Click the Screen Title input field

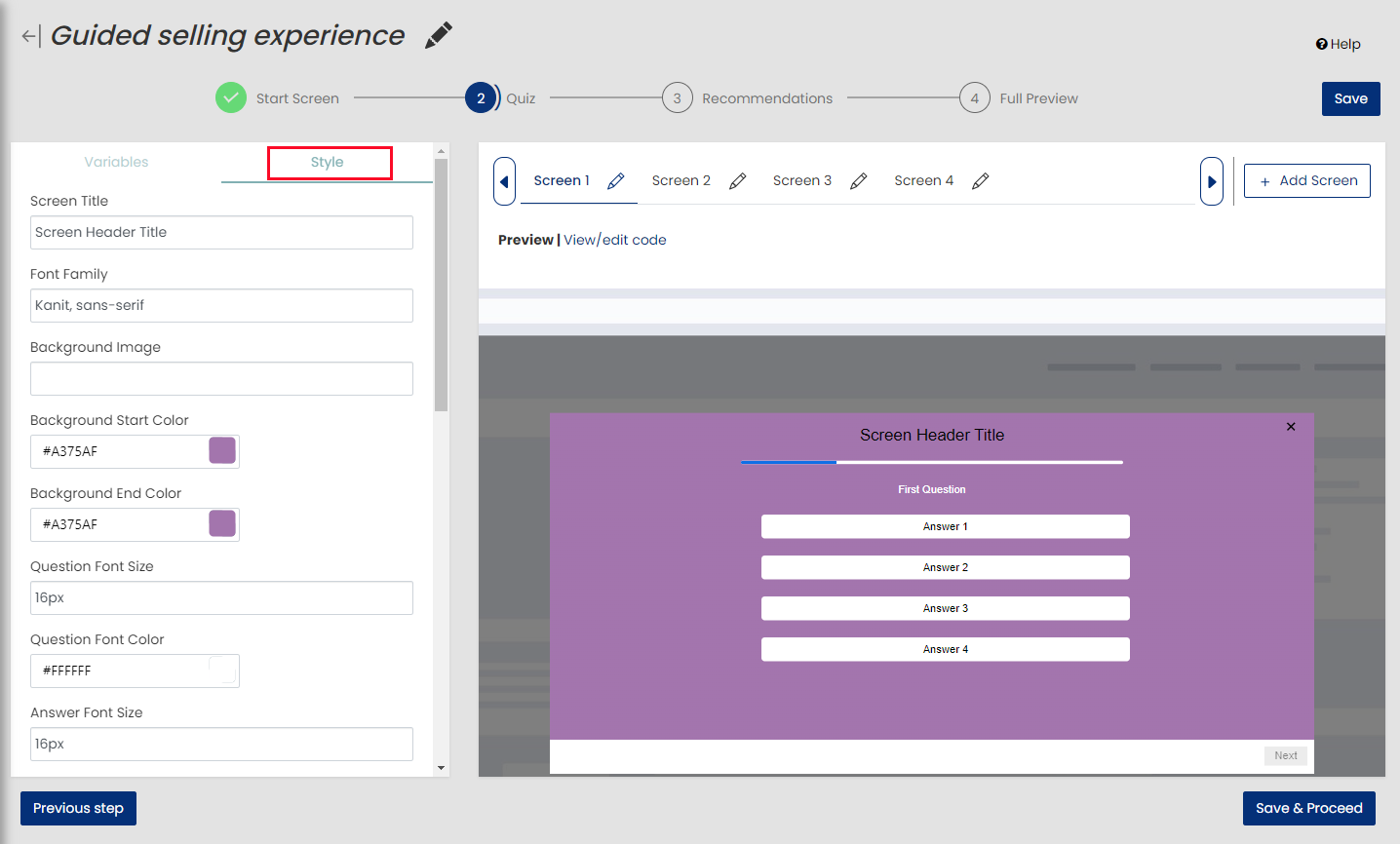221,232
